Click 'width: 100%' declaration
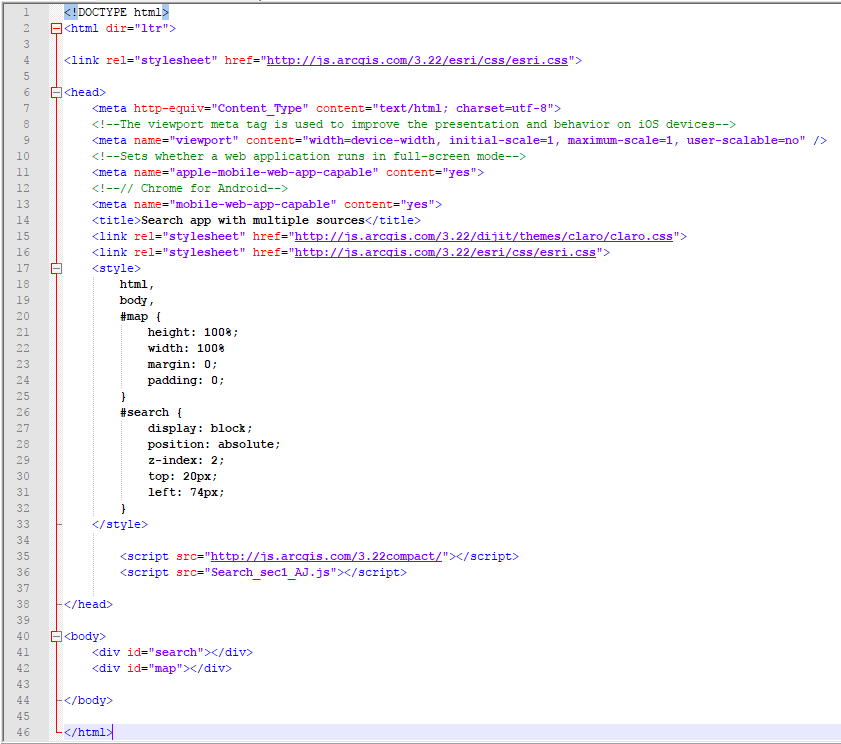Screen dimensions: 841x744 186,349
